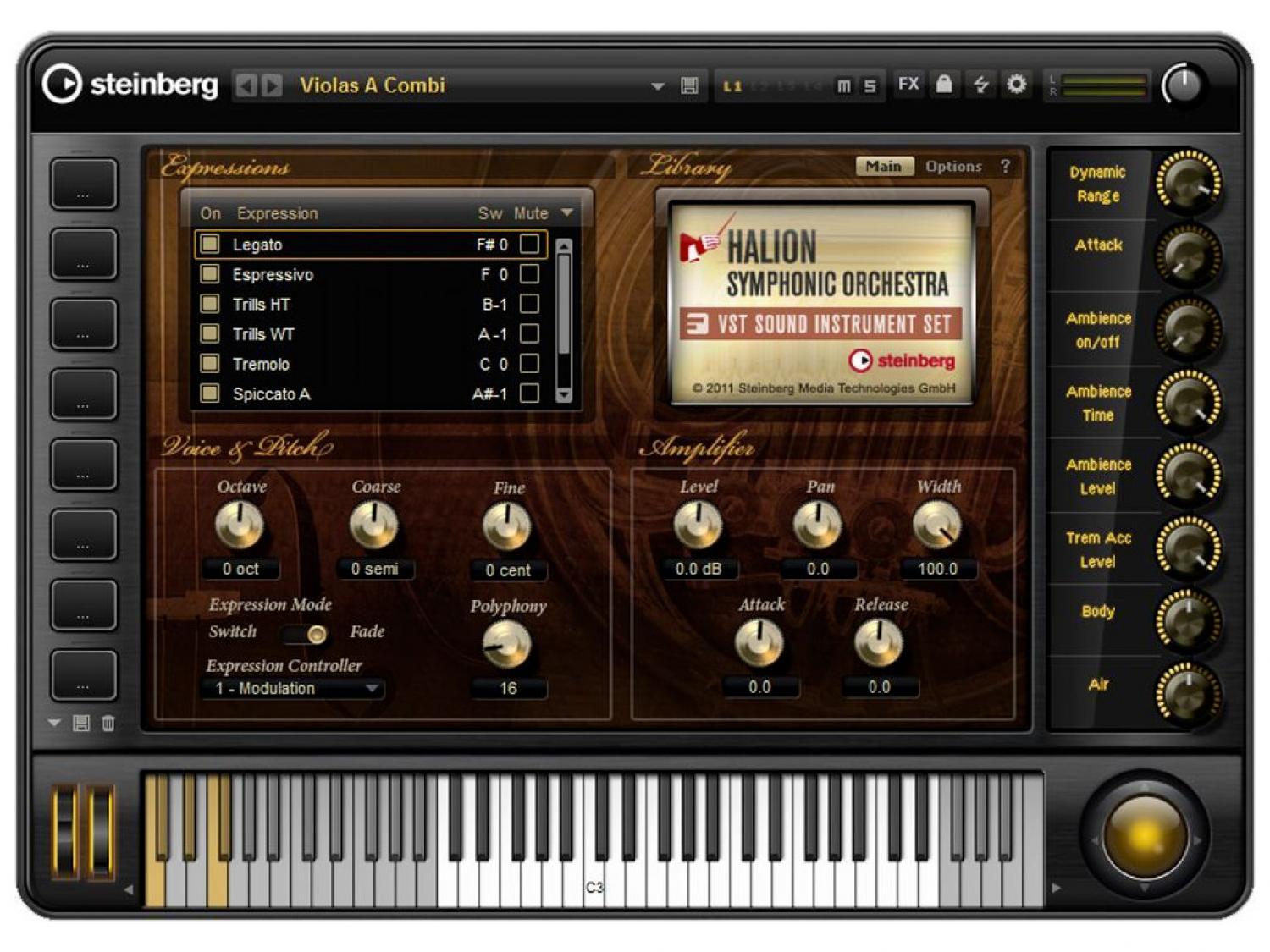The image size is (1270, 952).
Task: Toggle Expression Mode Switch/Fade switch
Action: (306, 633)
